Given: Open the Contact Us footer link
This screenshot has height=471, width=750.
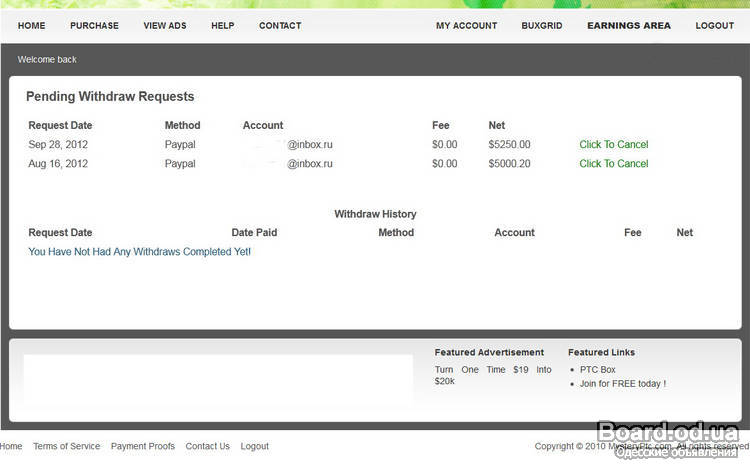Looking at the screenshot, I should 207,446.
